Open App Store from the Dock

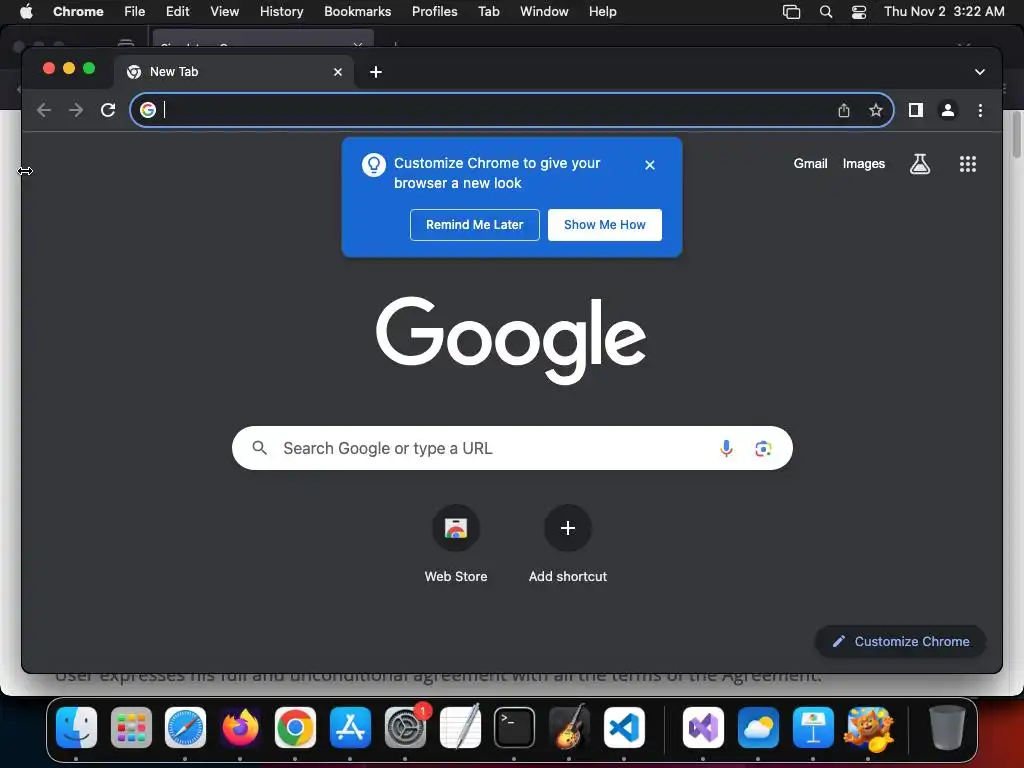(x=350, y=728)
